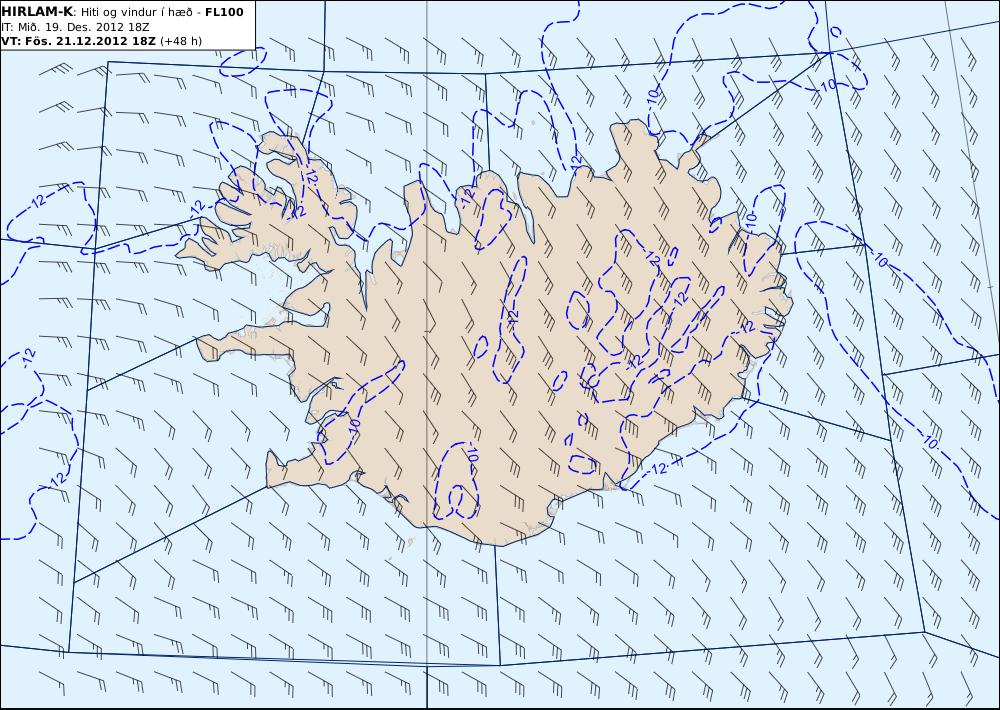The height and width of the screenshot is (710, 1000).
Task: Select the 'Hiti og vindur í hæð' caption
Action: coord(139,12)
